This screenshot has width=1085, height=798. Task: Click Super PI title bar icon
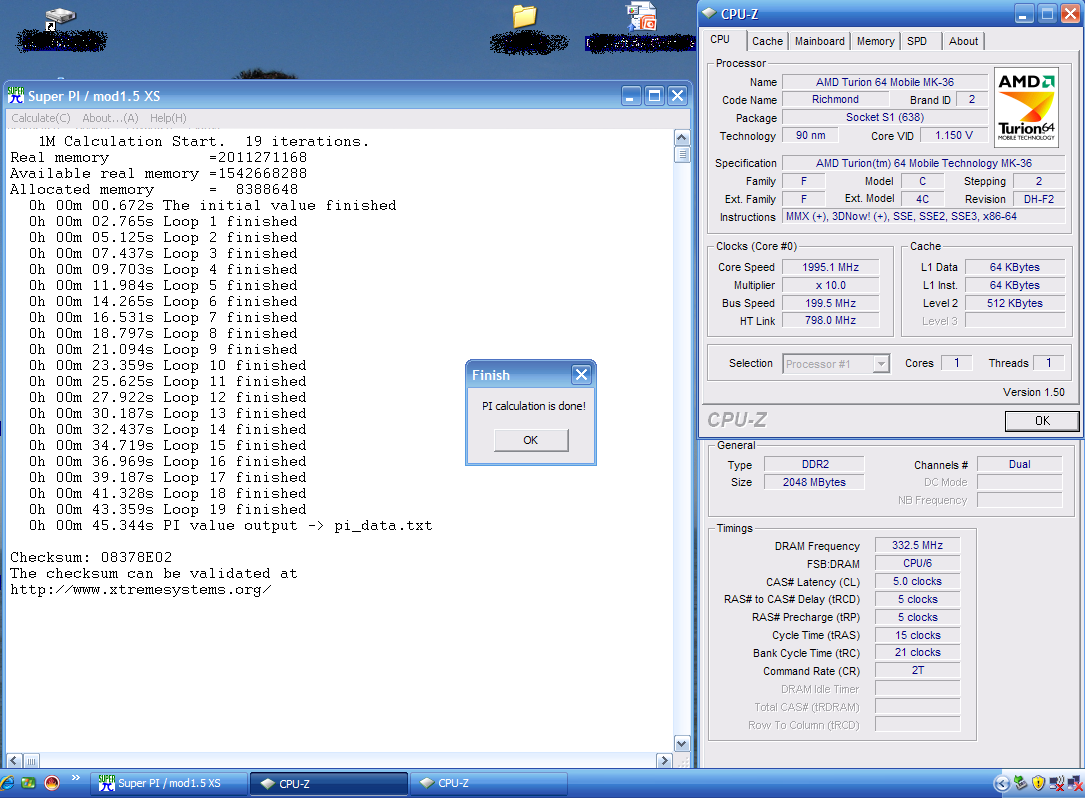click(x=15, y=96)
